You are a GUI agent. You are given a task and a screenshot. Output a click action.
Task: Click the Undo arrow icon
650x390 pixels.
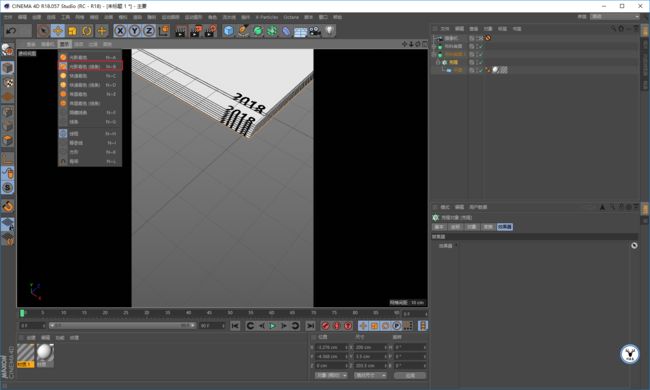point(11,31)
